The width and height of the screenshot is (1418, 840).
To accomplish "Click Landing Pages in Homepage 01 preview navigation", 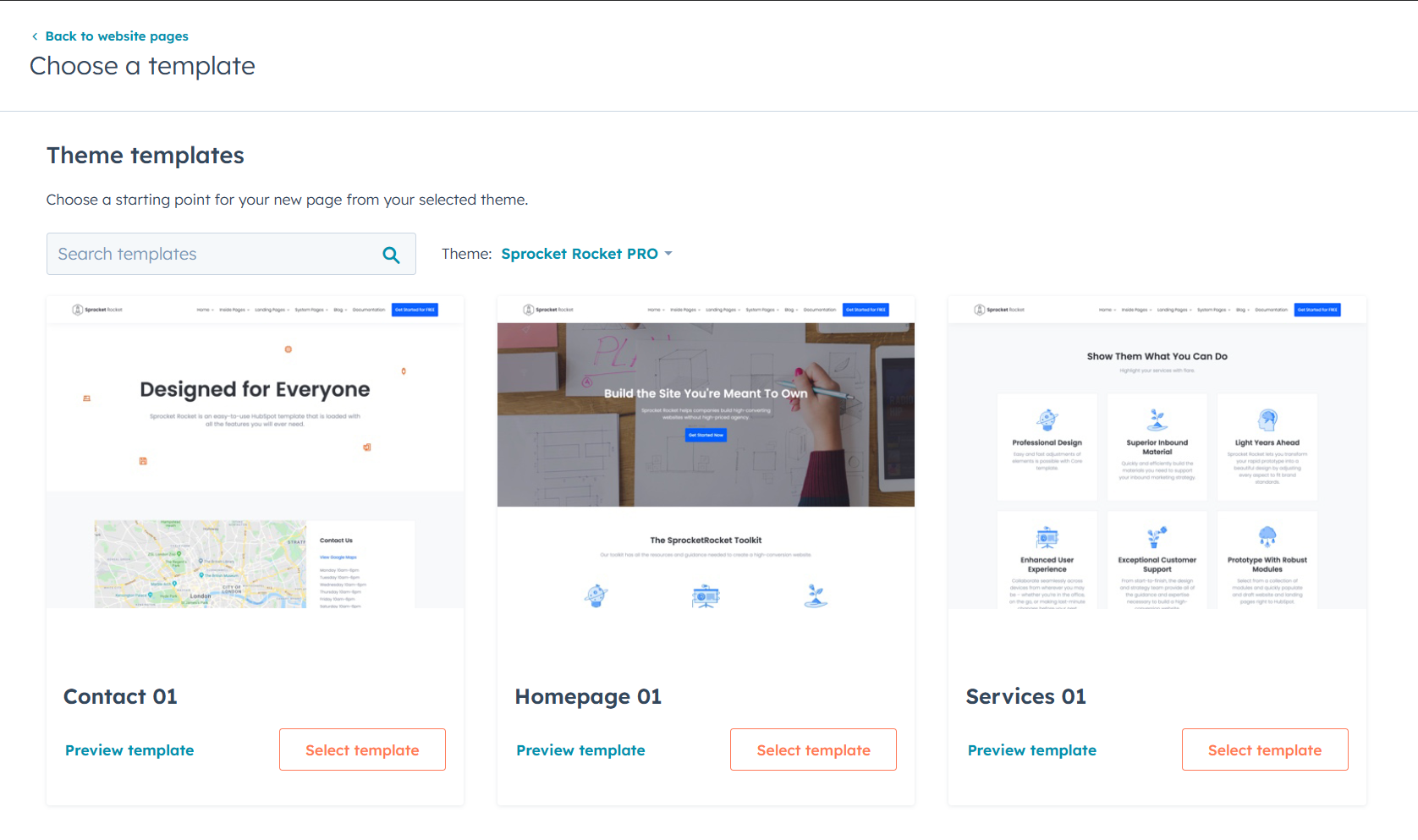I will point(722,310).
